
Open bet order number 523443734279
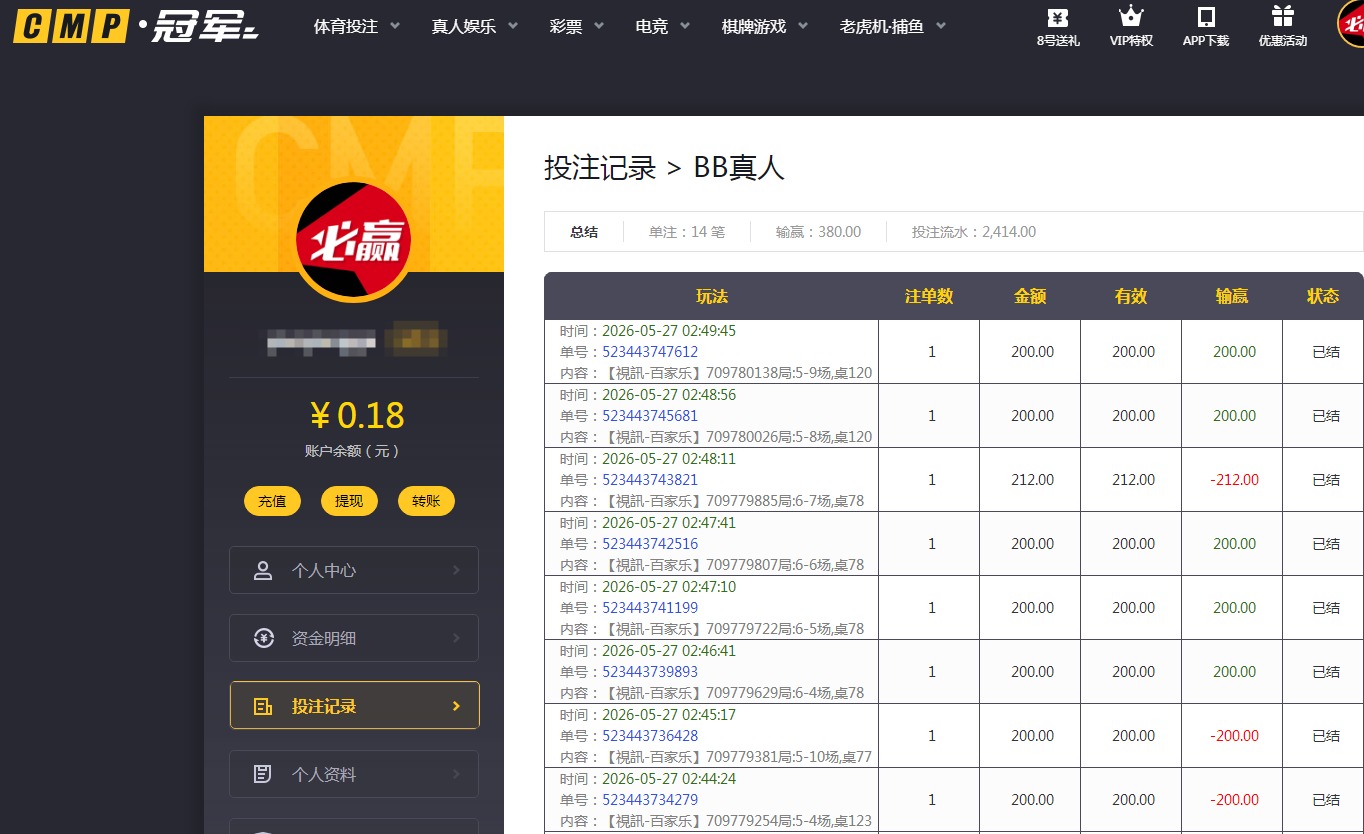point(650,800)
